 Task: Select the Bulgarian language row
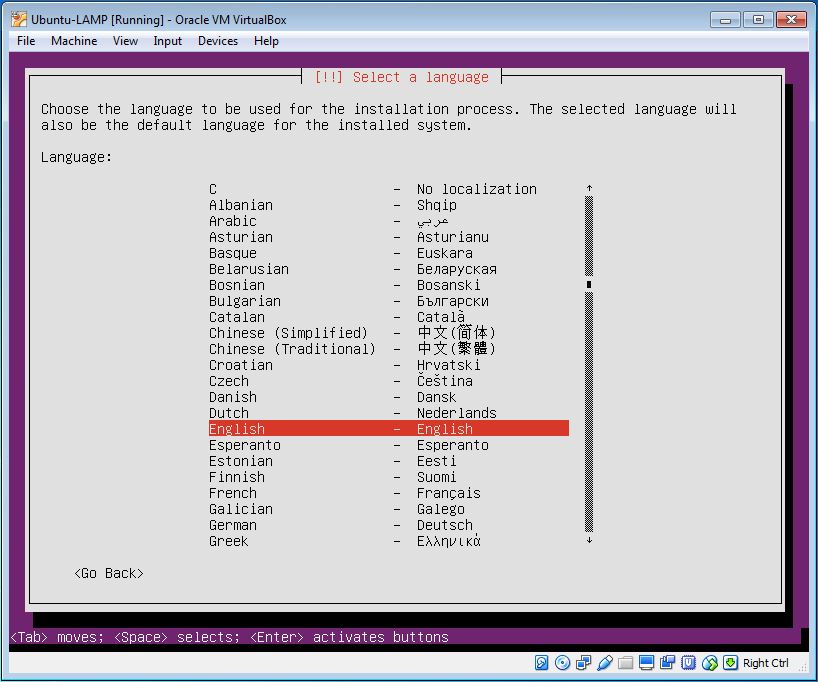(389, 301)
